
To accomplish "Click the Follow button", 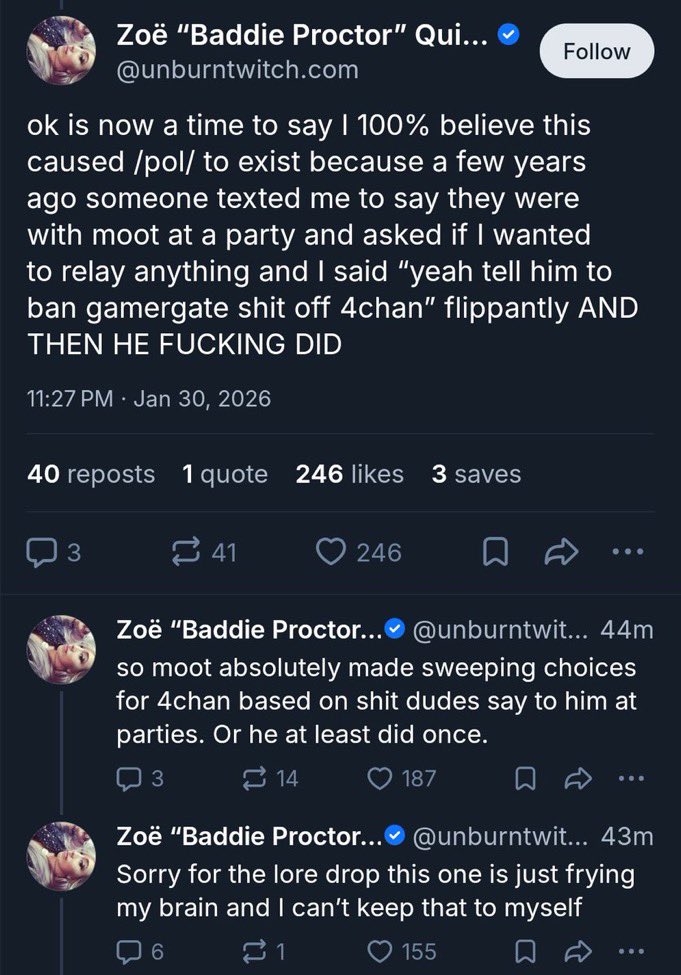I will 597,52.
